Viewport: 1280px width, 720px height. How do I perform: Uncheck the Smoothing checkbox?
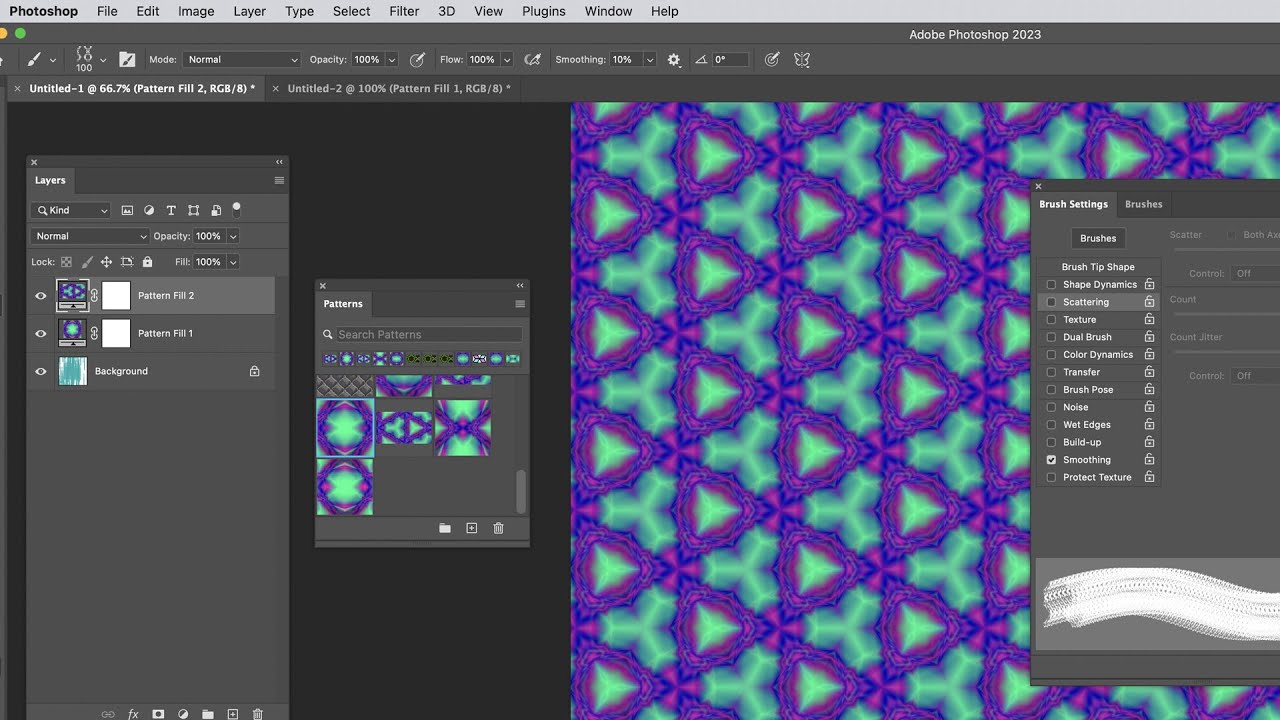point(1051,460)
